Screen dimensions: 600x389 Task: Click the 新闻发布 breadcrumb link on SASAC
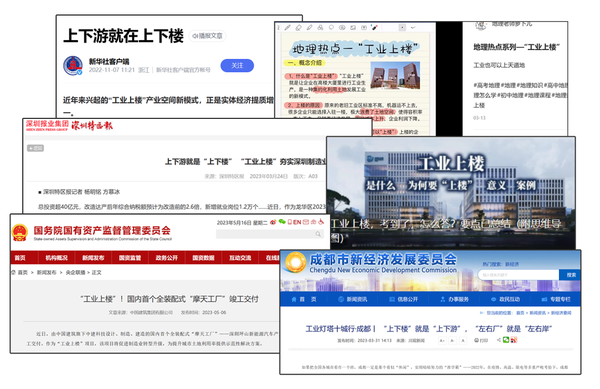point(46,272)
